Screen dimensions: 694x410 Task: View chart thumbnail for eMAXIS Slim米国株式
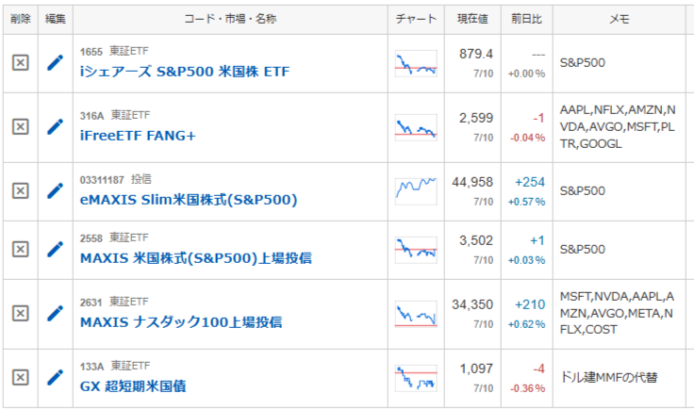tap(416, 191)
